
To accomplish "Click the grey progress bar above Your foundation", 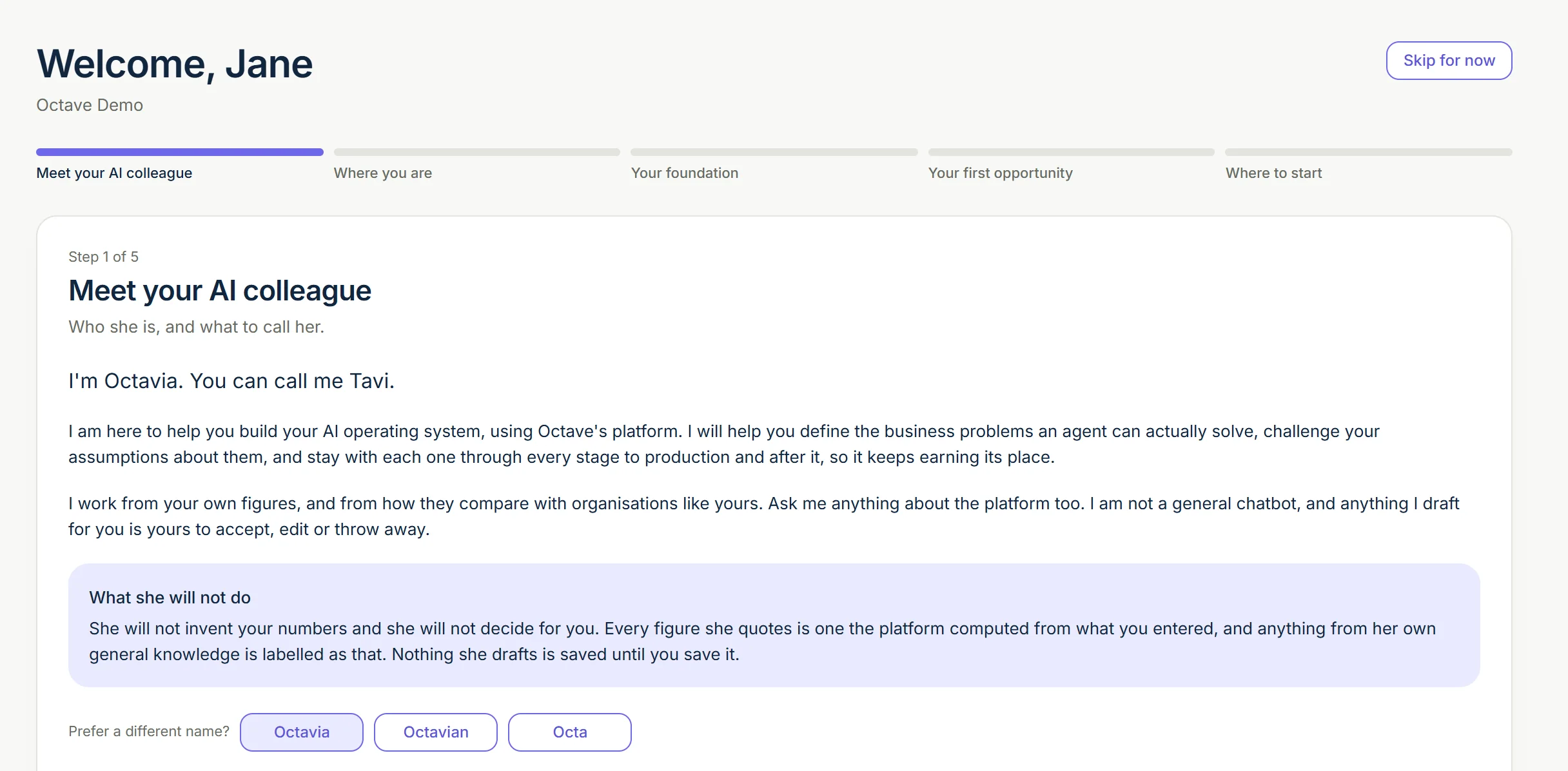I will click(x=774, y=152).
